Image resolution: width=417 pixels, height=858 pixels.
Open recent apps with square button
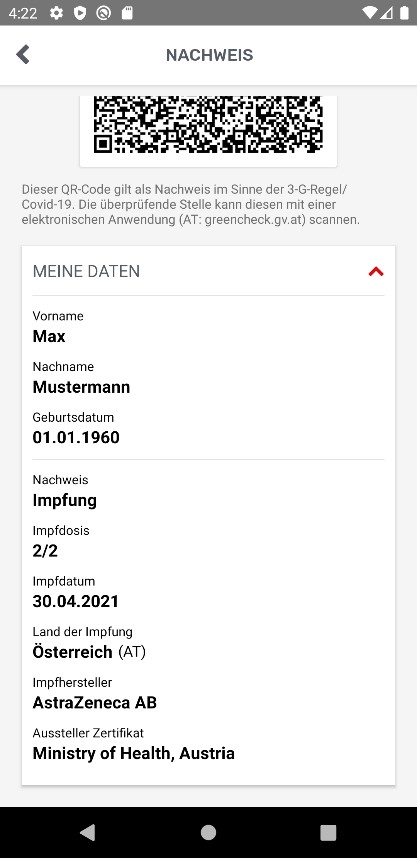pos(328,832)
